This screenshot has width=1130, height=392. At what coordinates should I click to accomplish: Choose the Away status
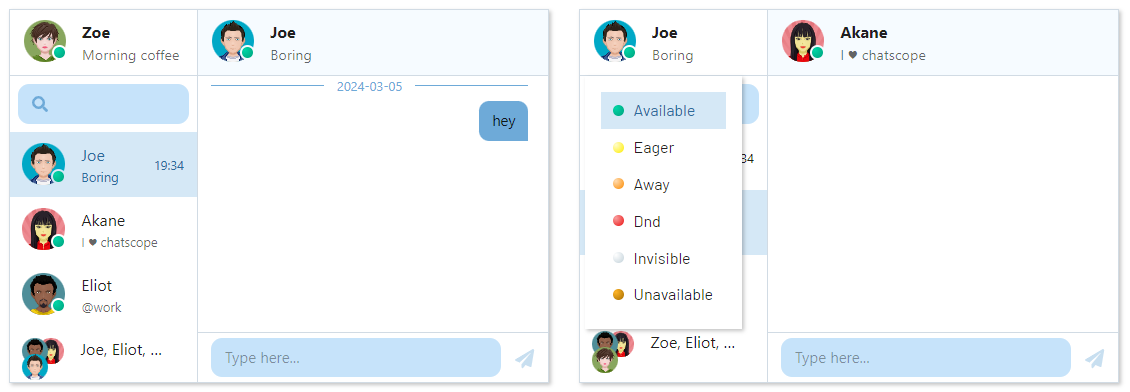663,184
